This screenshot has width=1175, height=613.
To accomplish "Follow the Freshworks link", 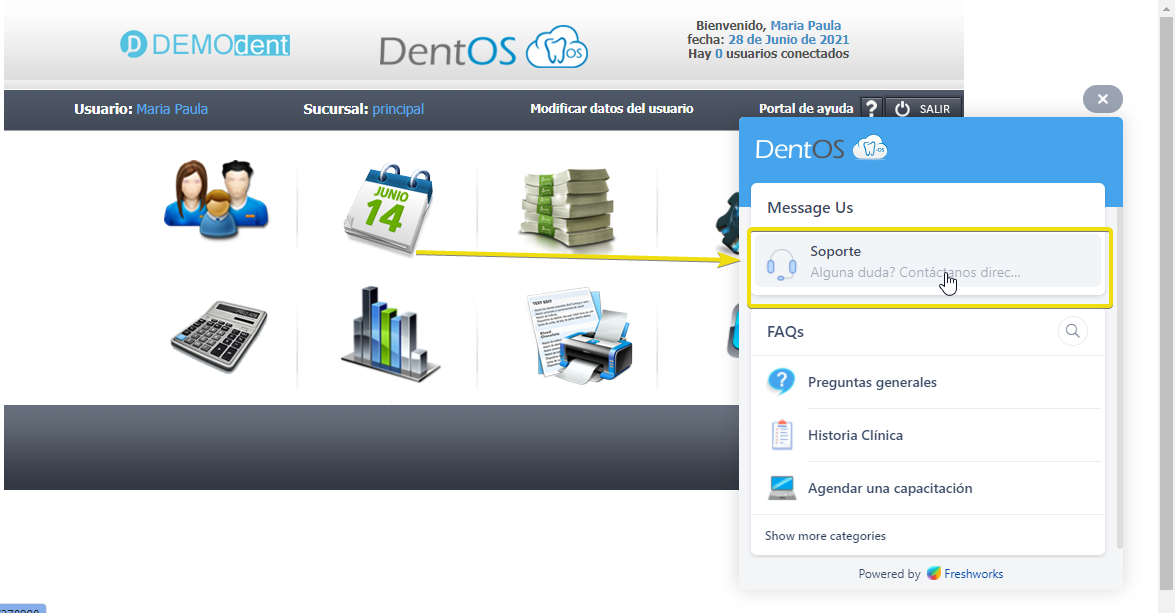I will click(965, 573).
